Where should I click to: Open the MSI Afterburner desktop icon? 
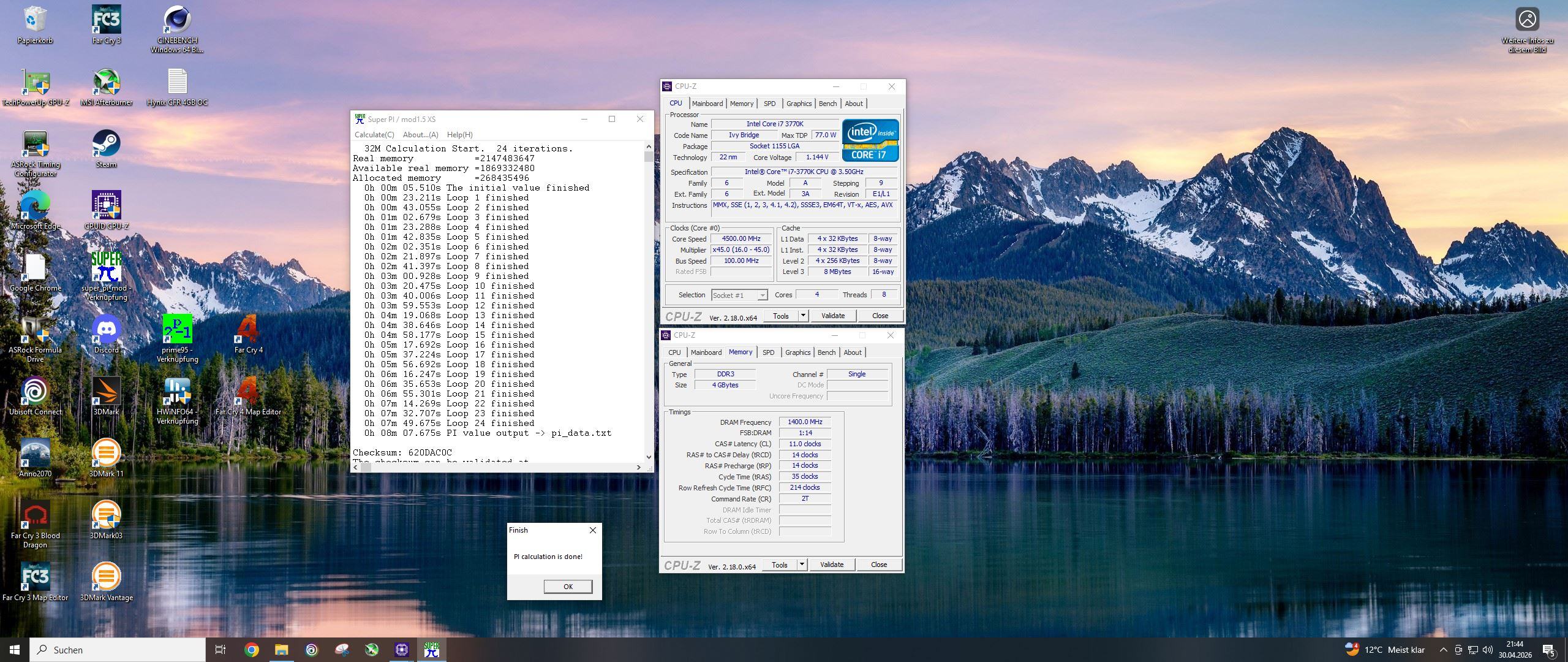(x=106, y=87)
